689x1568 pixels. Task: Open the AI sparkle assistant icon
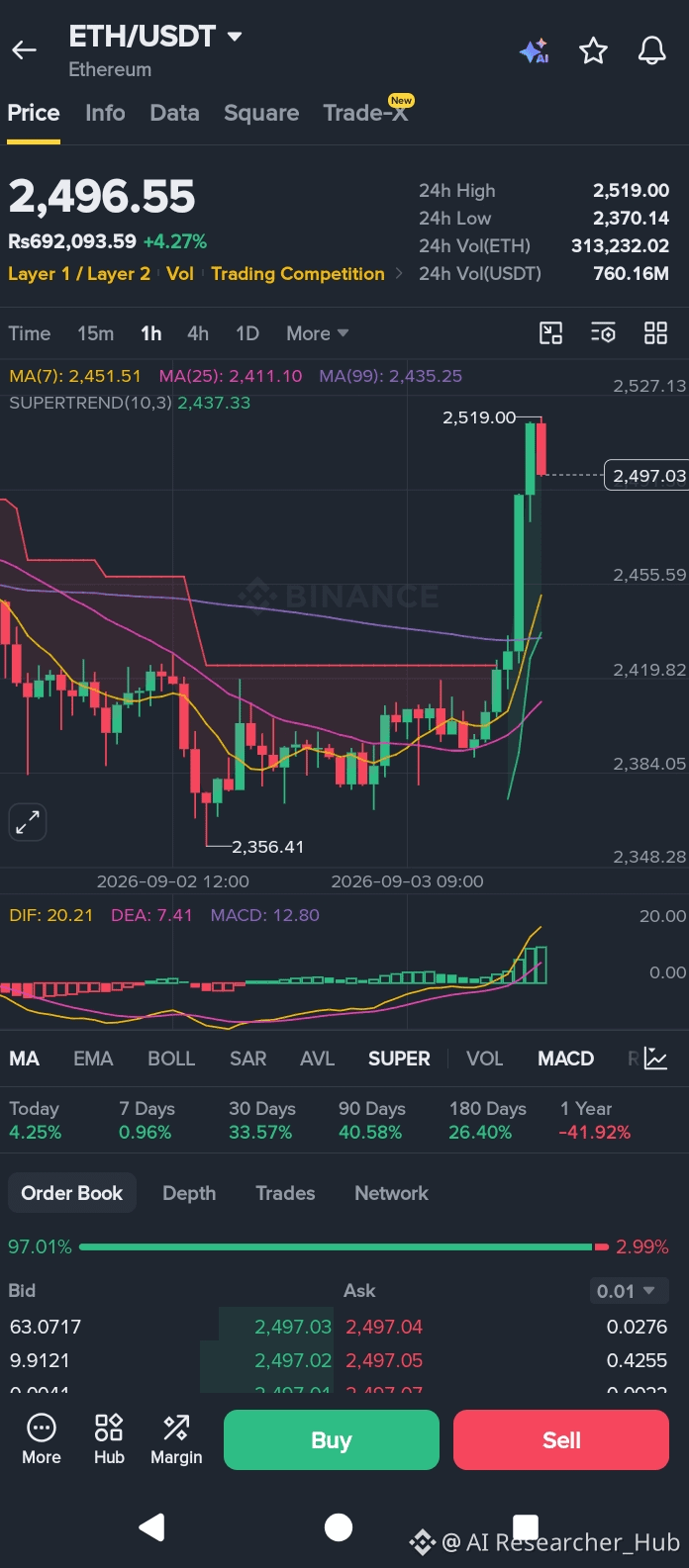click(x=535, y=51)
